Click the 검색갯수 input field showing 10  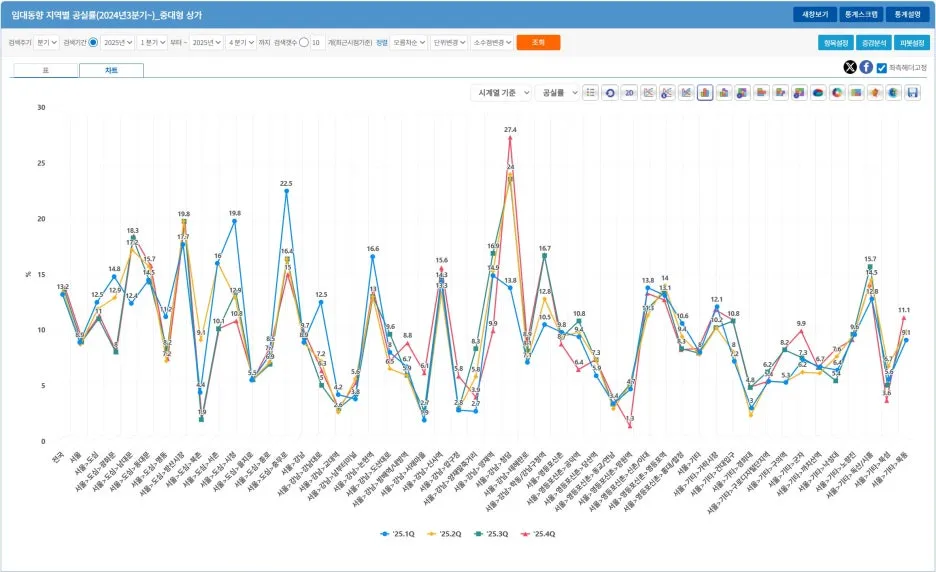pos(317,42)
